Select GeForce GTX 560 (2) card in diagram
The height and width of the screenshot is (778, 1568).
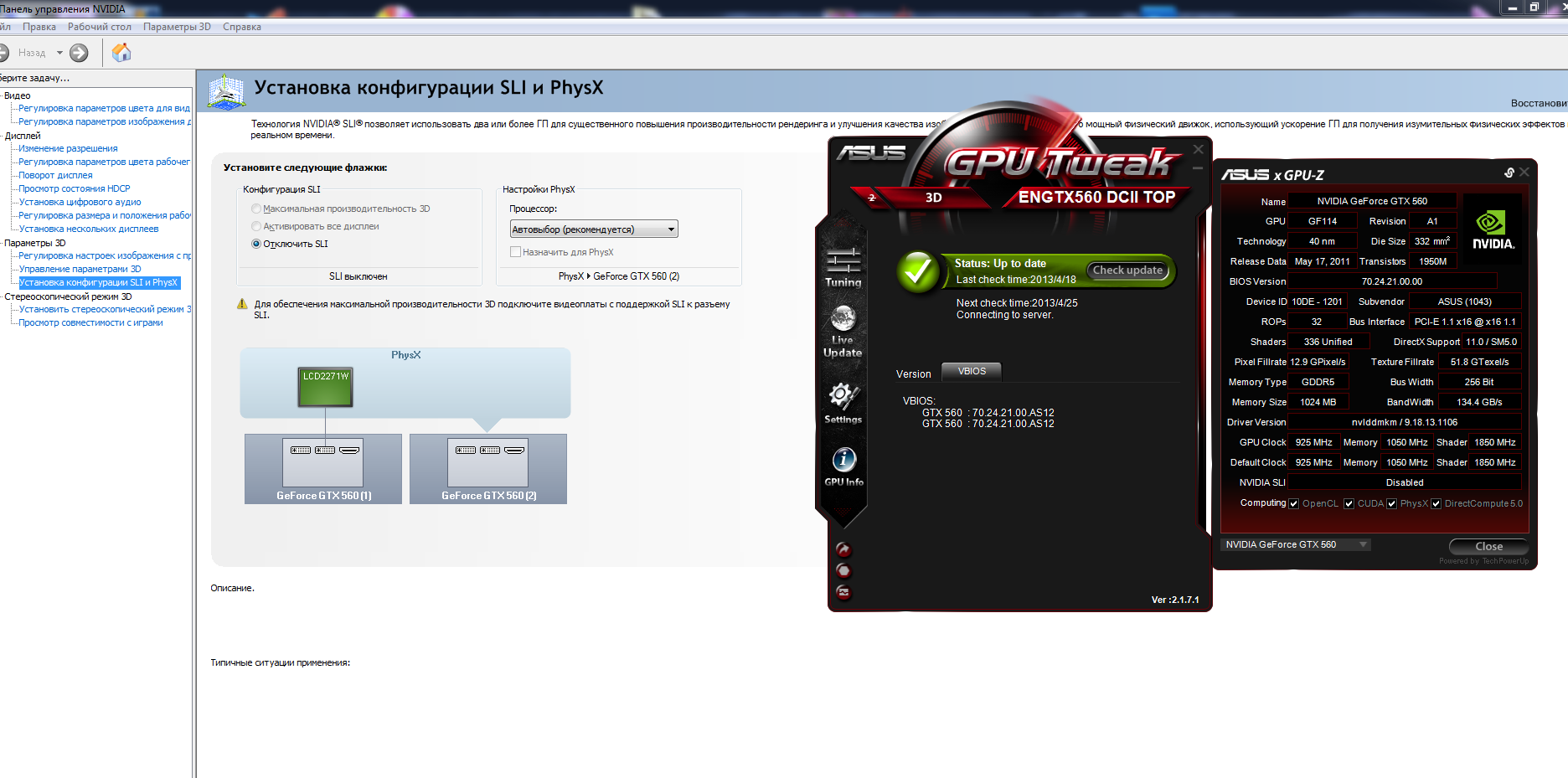pyautogui.click(x=488, y=468)
